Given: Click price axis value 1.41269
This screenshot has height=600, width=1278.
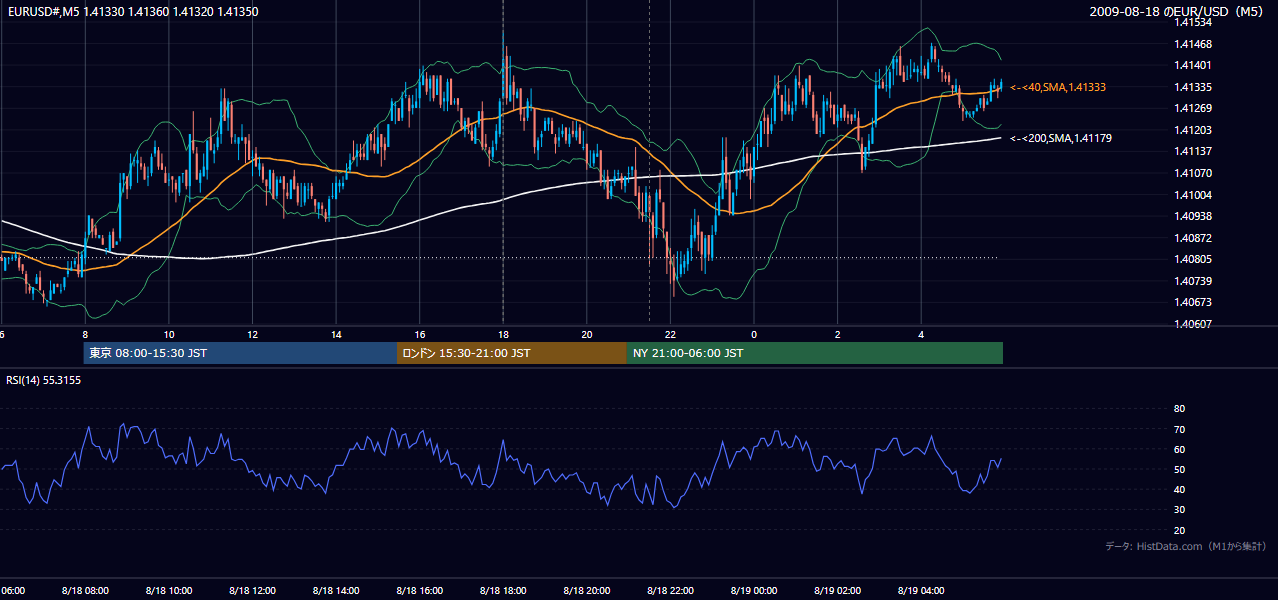Looking at the screenshot, I should pyautogui.click(x=1192, y=108).
